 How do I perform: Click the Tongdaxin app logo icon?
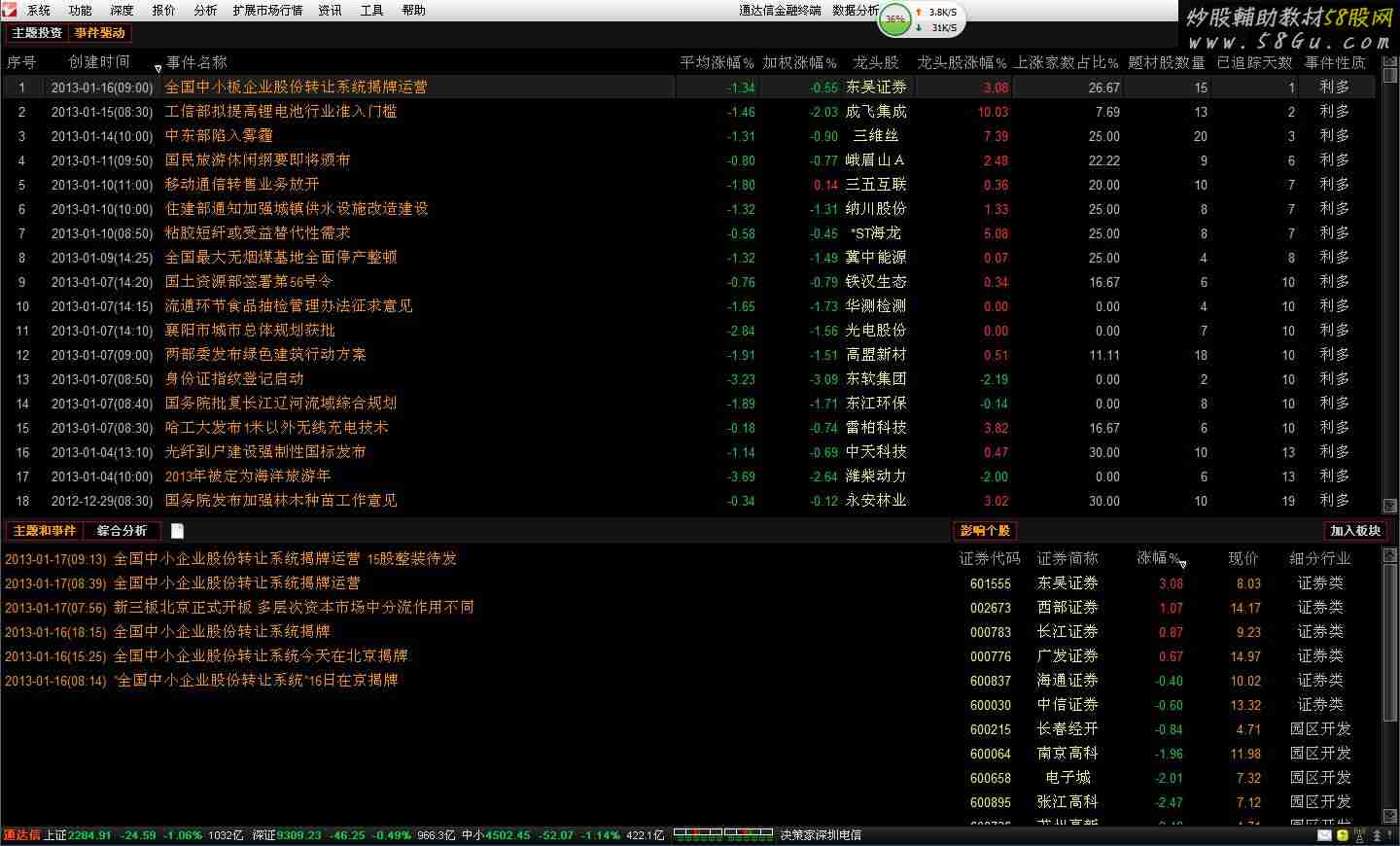click(x=10, y=10)
